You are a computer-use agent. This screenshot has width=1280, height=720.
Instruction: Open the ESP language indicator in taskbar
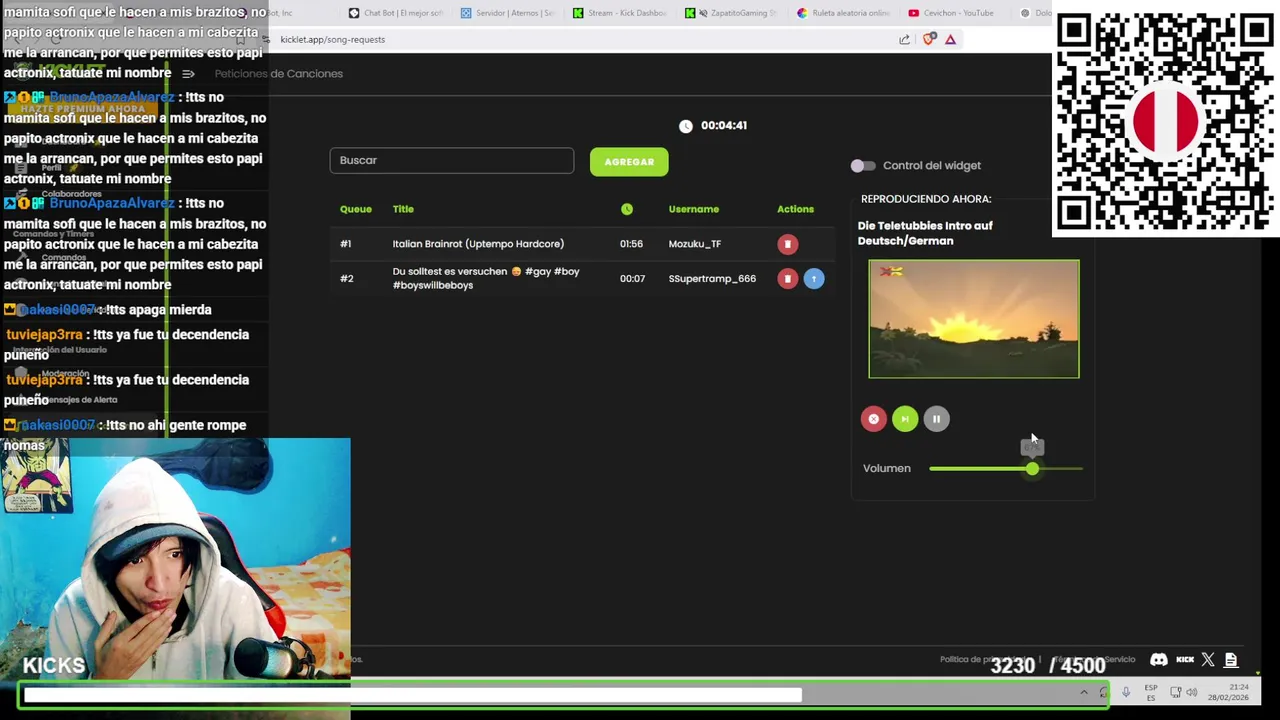click(1151, 692)
